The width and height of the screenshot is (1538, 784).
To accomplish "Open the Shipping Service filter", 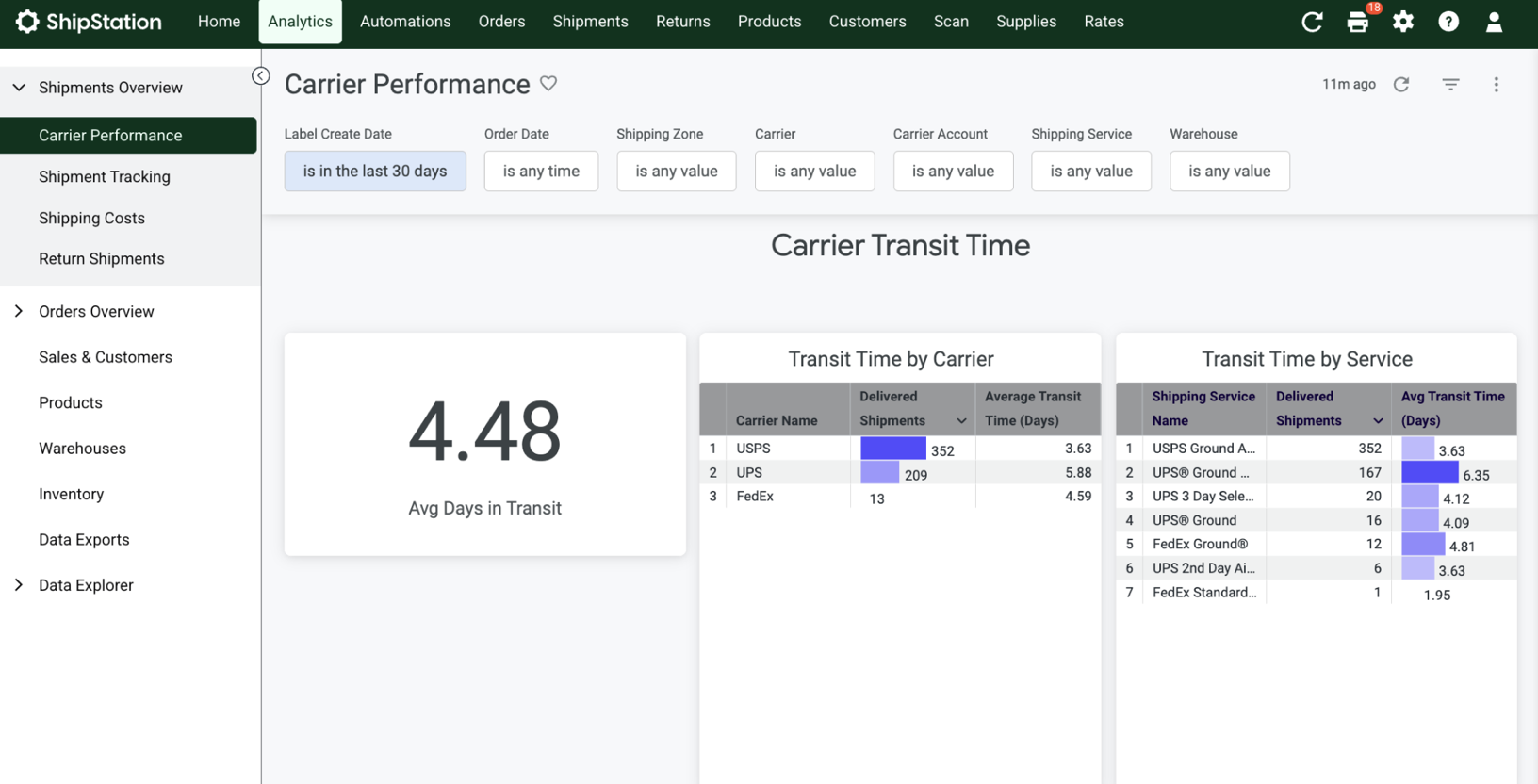I will 1091,171.
